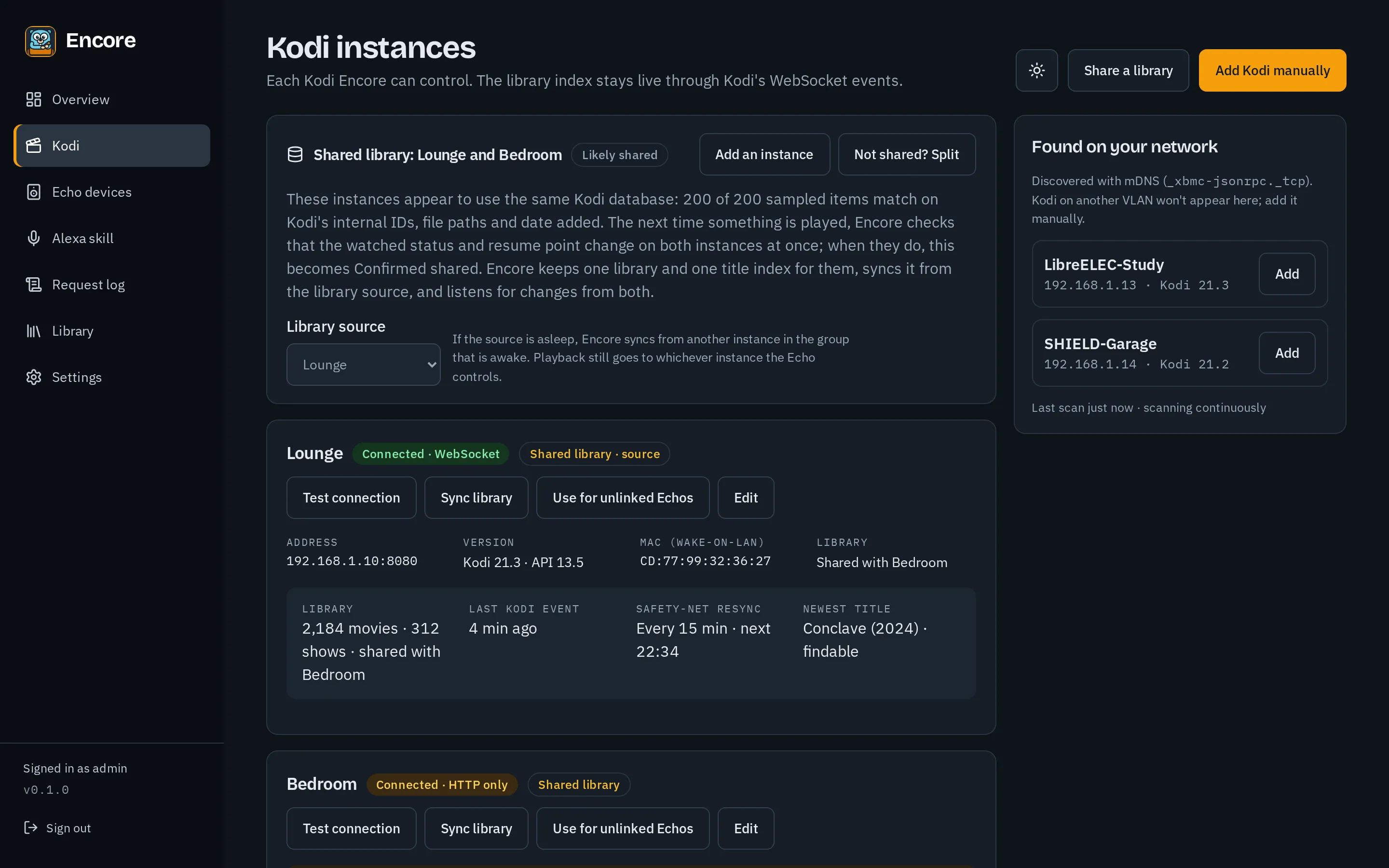Screen dimensions: 1389x868
Task: Click the address 192.168.1.10:8080
Action: pyautogui.click(x=352, y=561)
